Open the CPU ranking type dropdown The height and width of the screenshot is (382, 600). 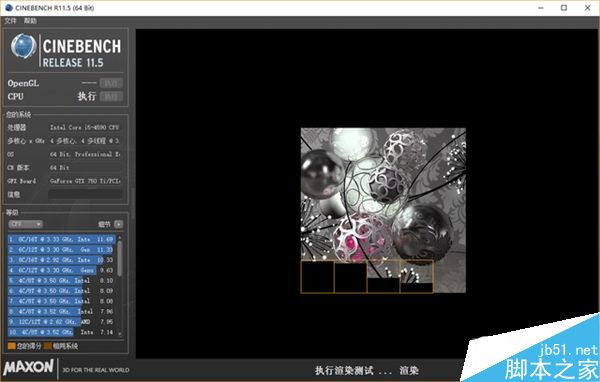(x=26, y=224)
